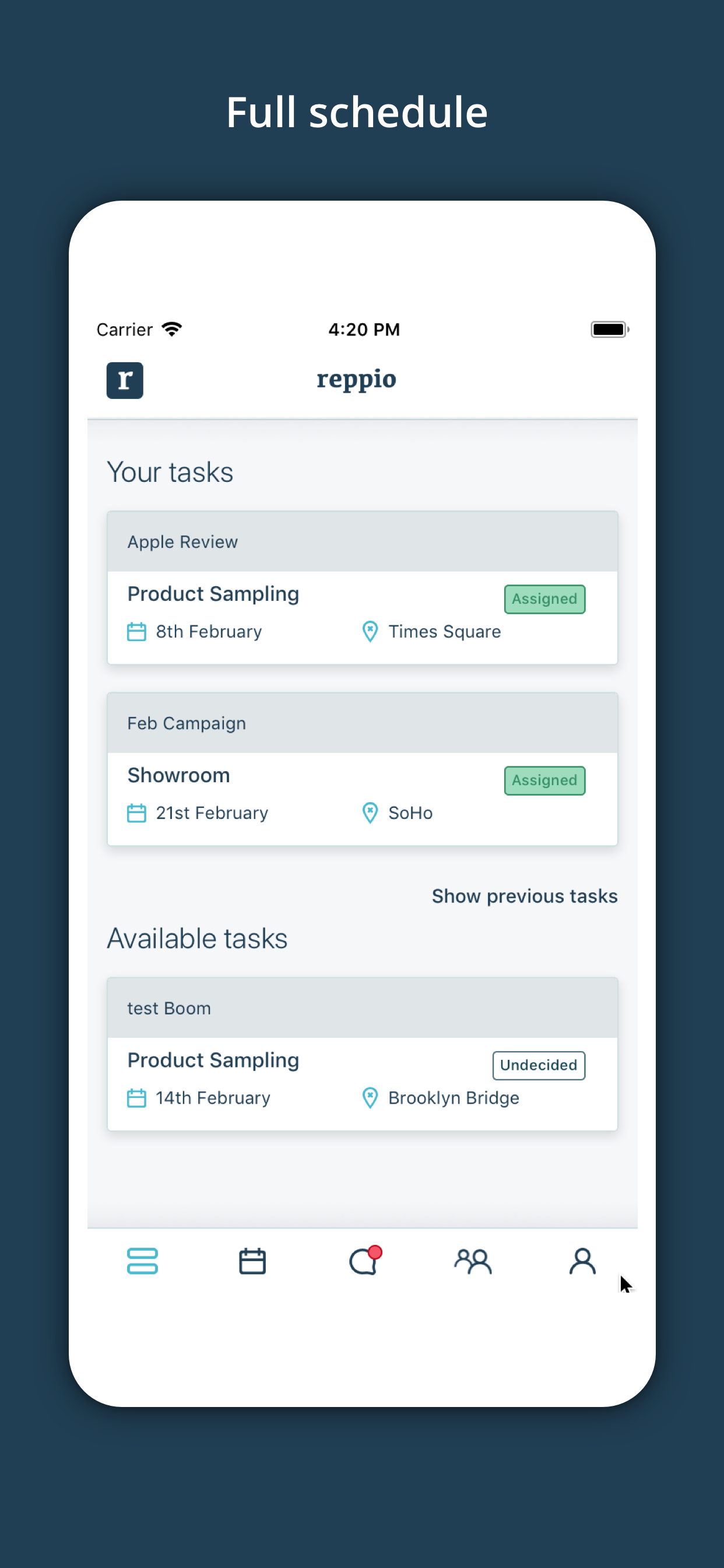Show previous tasks
The height and width of the screenshot is (1568, 724).
pos(525,896)
